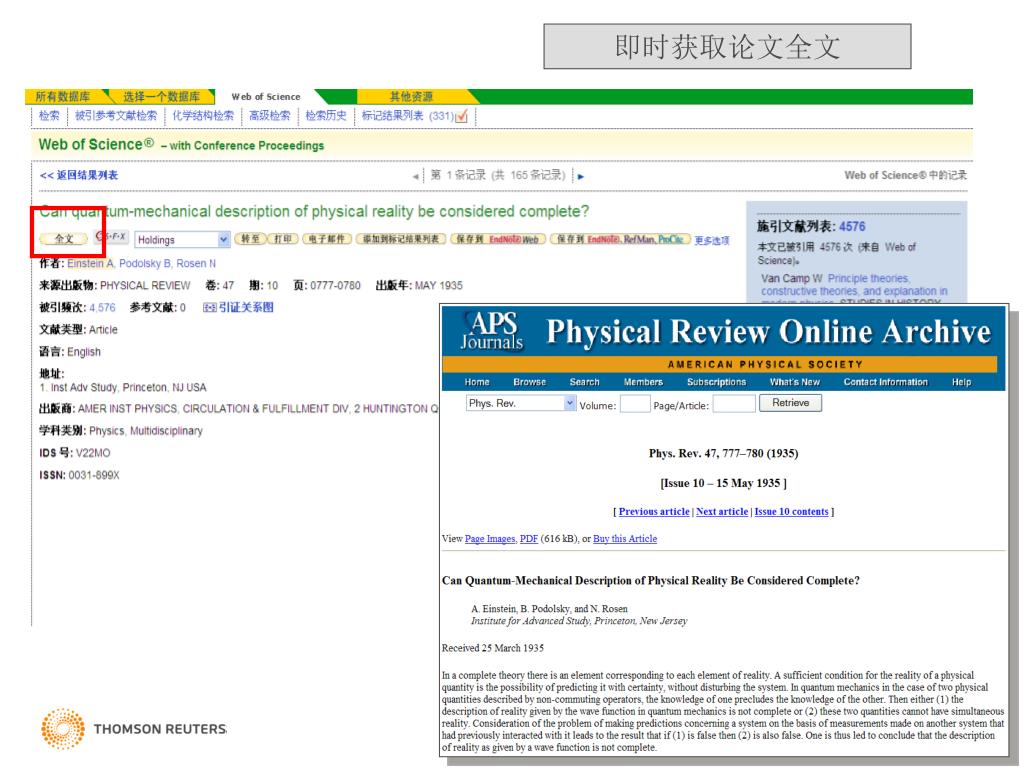Screen dimensions: 1024x768
Task: Open 被引参考文献检索 link
Action: click(116, 116)
